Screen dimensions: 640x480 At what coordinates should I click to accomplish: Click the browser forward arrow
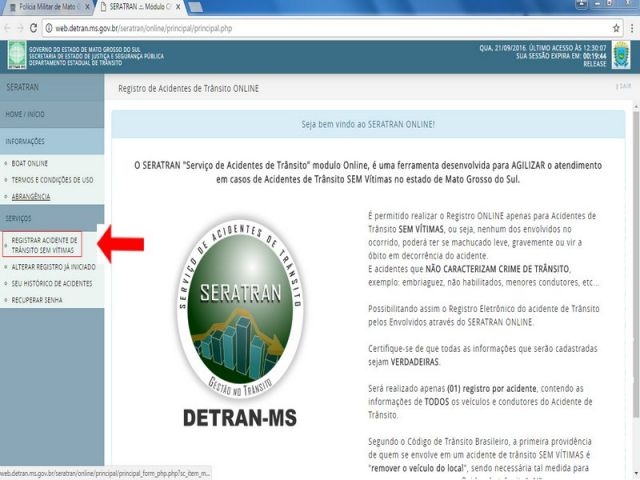tap(20, 28)
